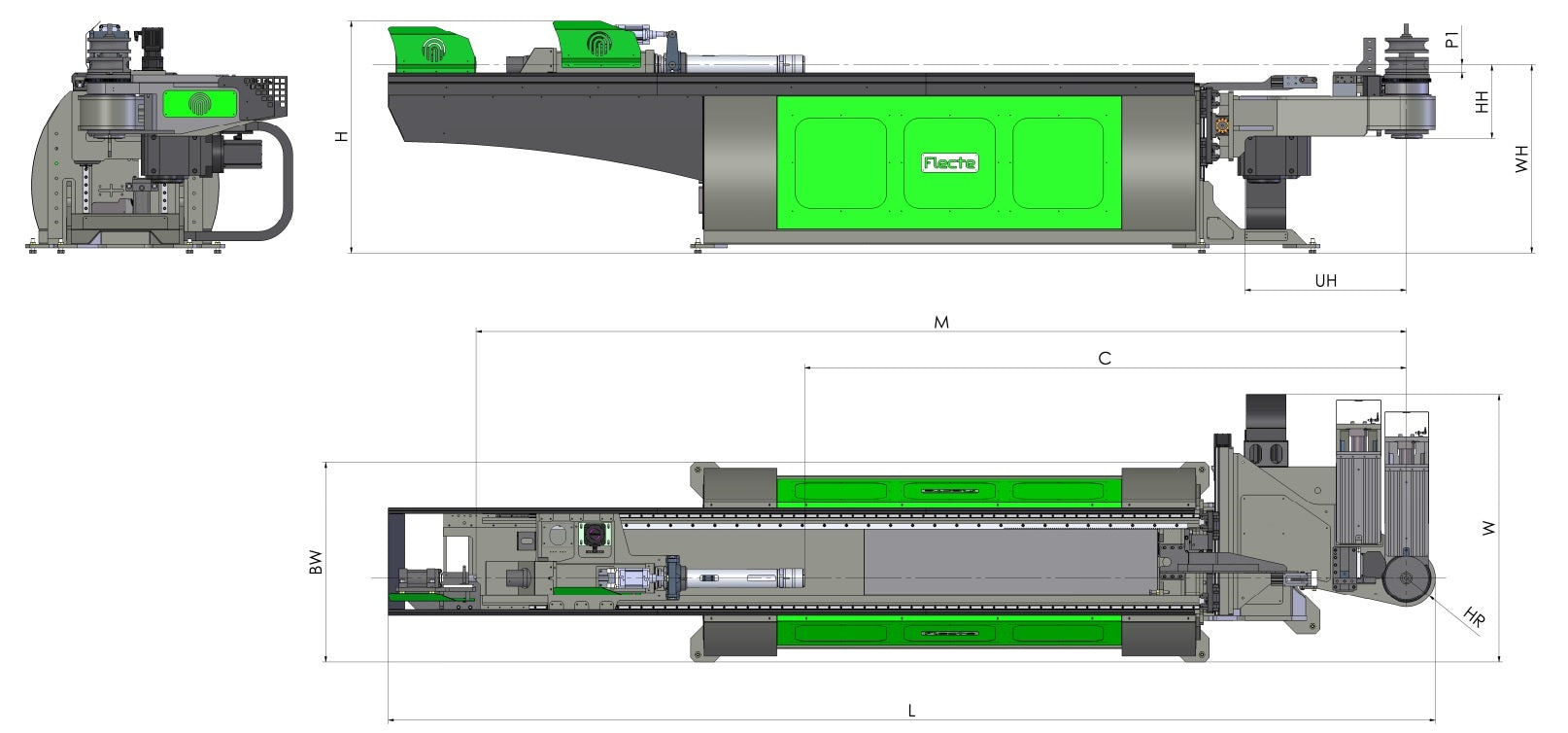
Task: Select the WH dimension label
Action: [x=1521, y=158]
